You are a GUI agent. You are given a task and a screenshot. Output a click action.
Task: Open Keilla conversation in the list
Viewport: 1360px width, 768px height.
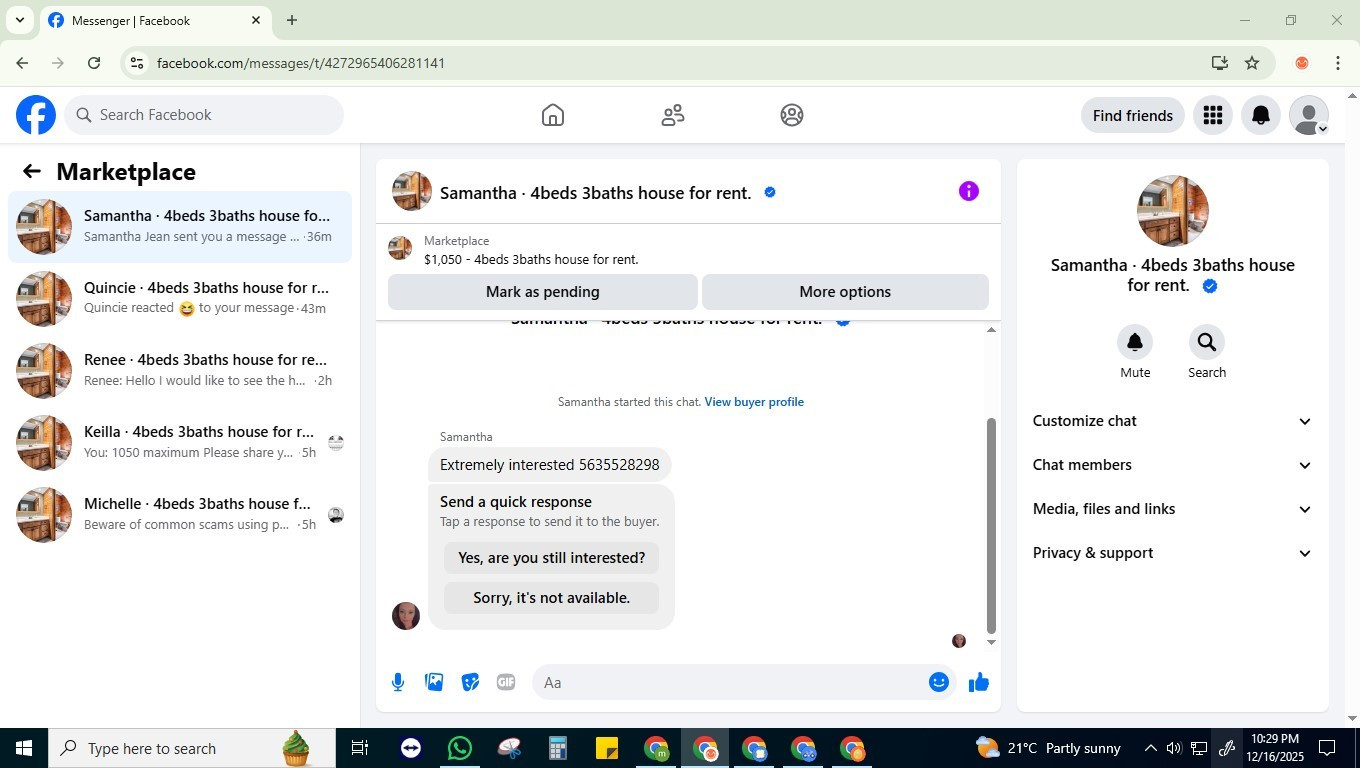tap(180, 443)
